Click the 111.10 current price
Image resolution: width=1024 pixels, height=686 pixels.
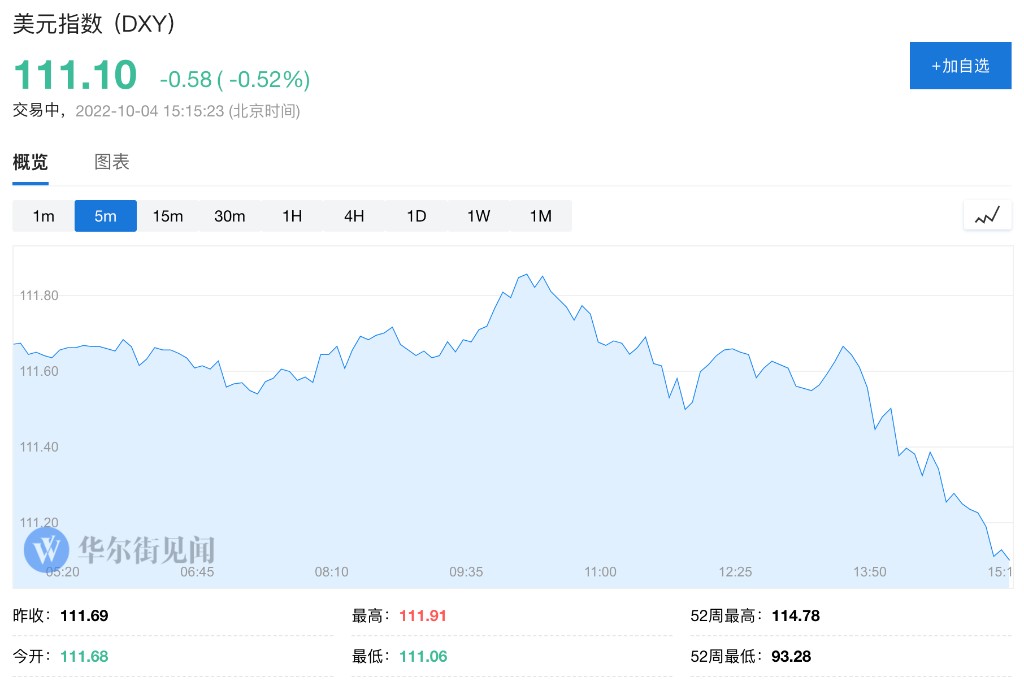(x=75, y=76)
